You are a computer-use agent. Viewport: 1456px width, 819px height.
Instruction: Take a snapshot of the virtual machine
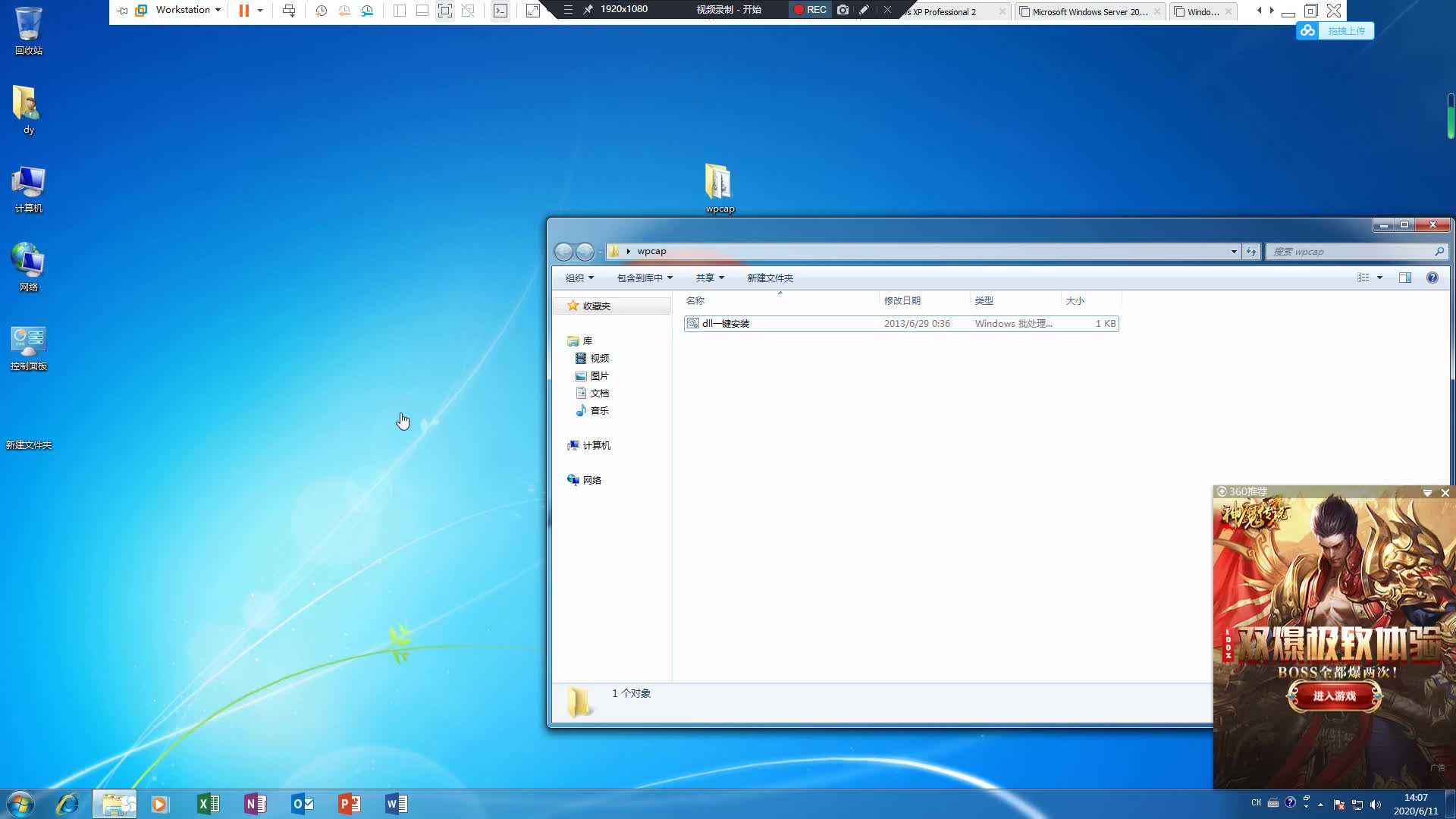click(x=321, y=10)
